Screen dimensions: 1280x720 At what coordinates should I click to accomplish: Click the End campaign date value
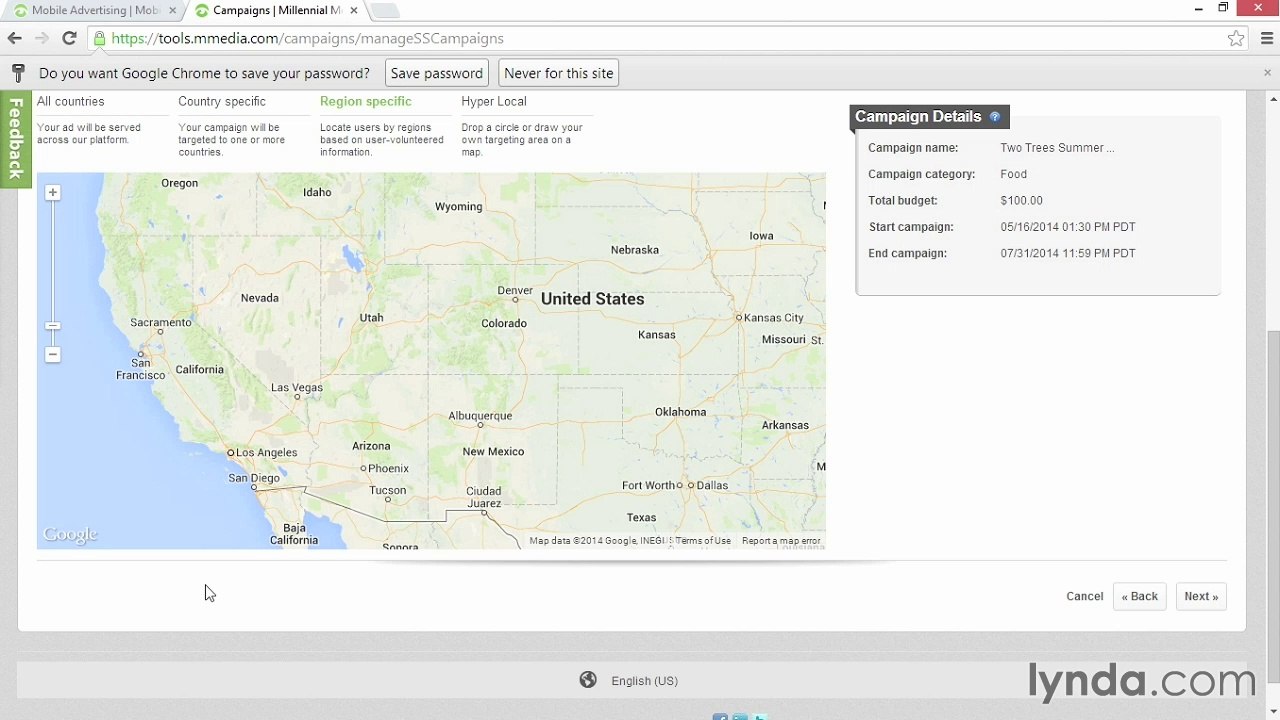point(1068,254)
